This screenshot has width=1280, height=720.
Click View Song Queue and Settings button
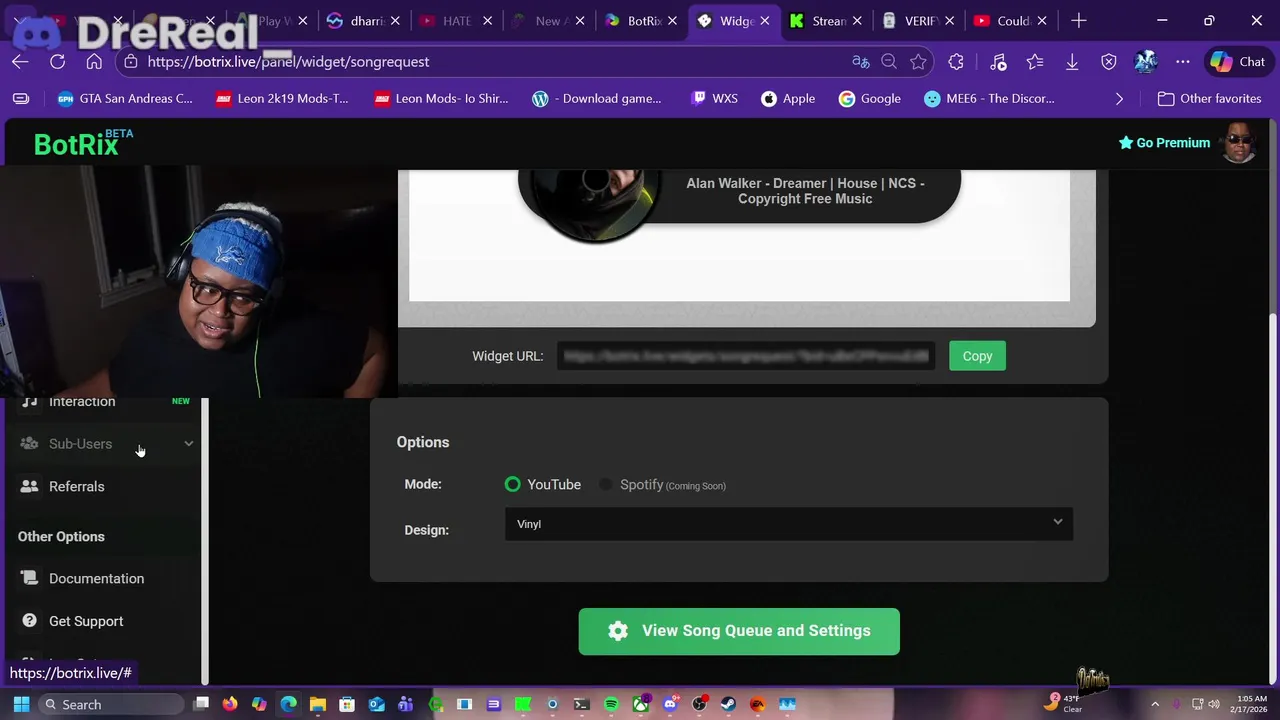tap(739, 631)
